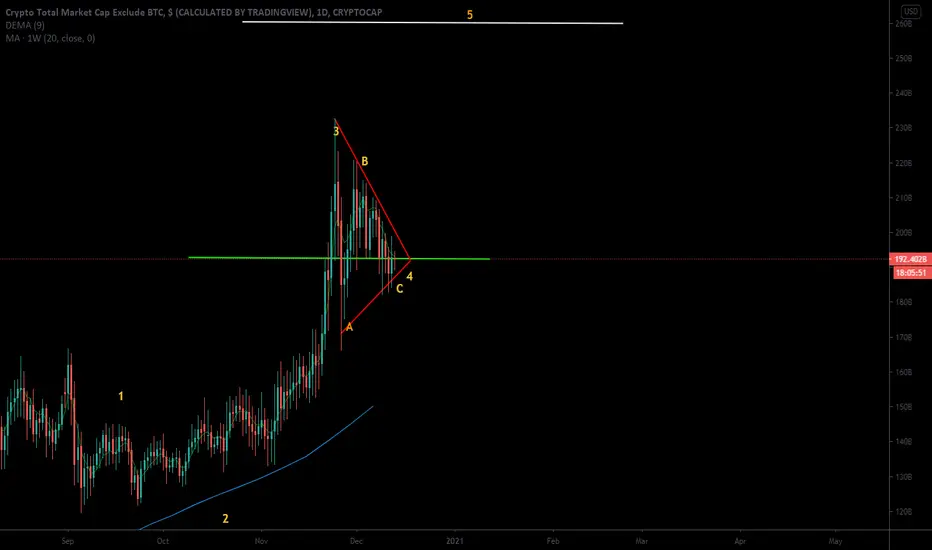Click the 260B price axis label
Screen dimensions: 932x550
pos(903,24)
